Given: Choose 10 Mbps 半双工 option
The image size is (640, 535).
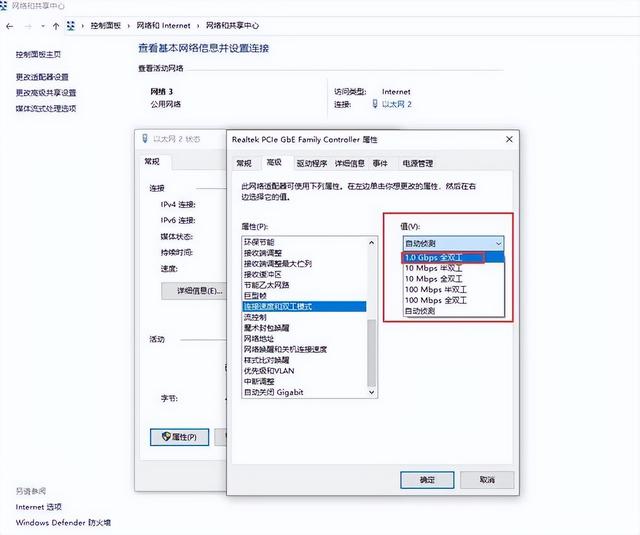Looking at the screenshot, I should click(454, 268).
